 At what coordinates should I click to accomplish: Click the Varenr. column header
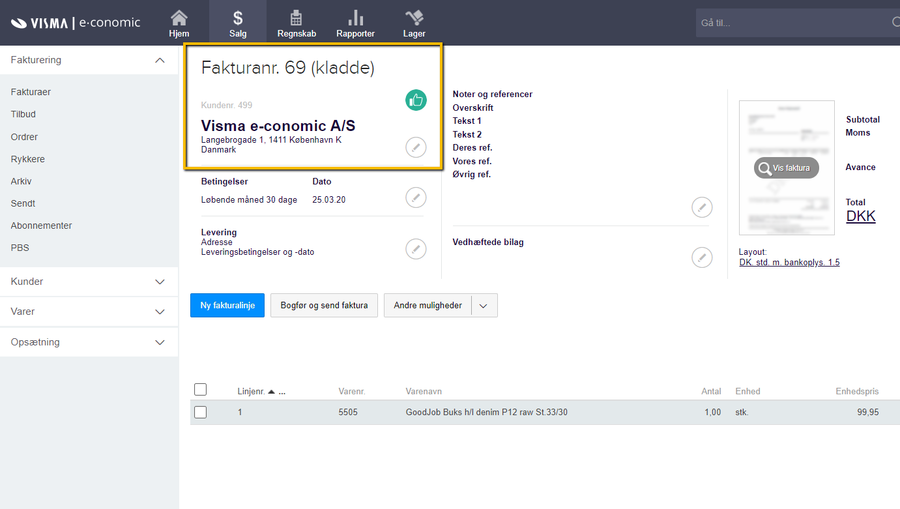[x=351, y=391]
